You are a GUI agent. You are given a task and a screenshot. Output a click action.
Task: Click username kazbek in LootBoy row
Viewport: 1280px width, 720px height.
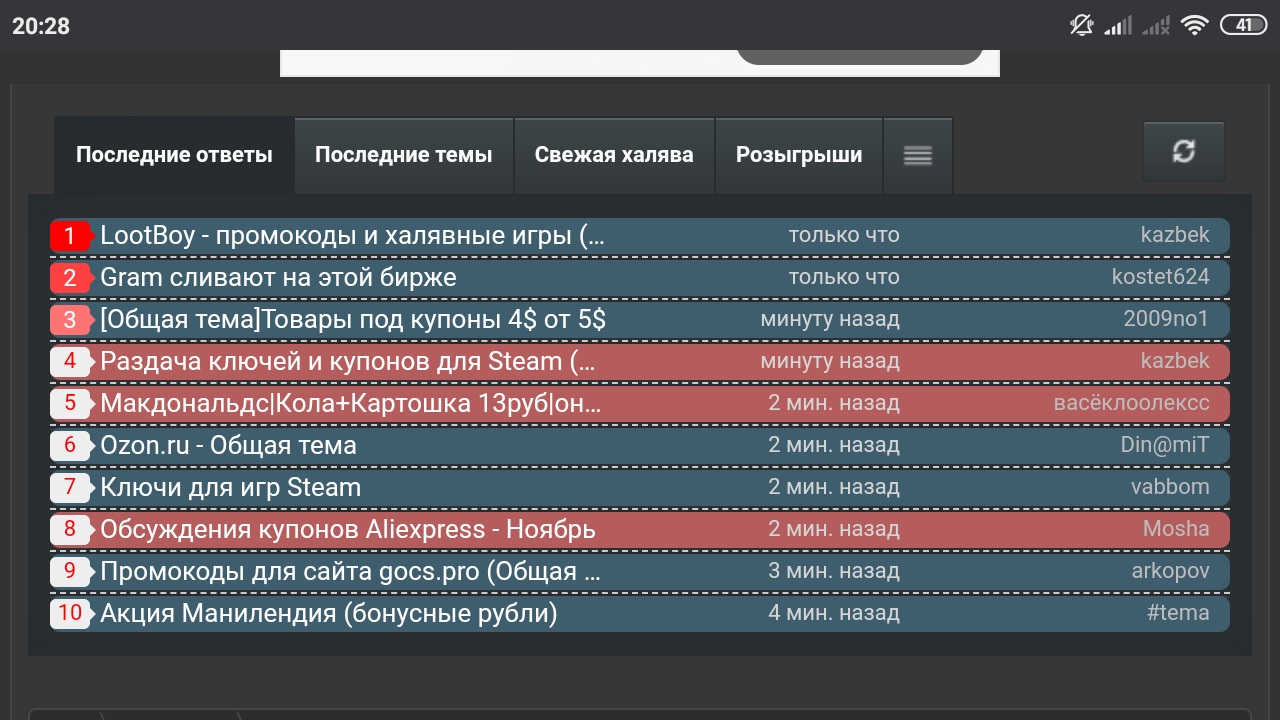pos(1175,235)
